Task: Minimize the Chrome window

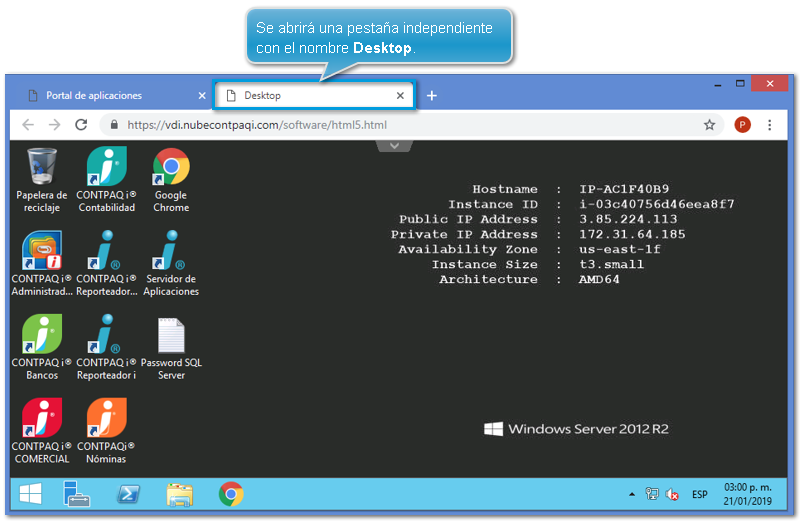Action: tap(717, 84)
